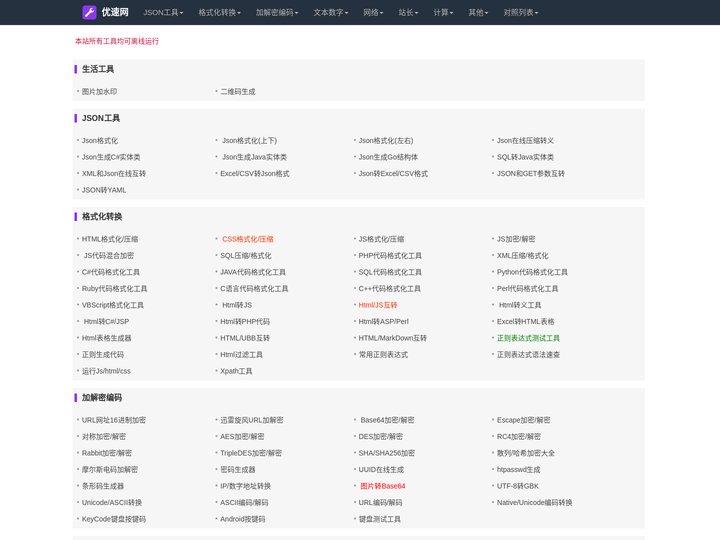
Task: Open the Xpath工具 link
Action: 236,371
